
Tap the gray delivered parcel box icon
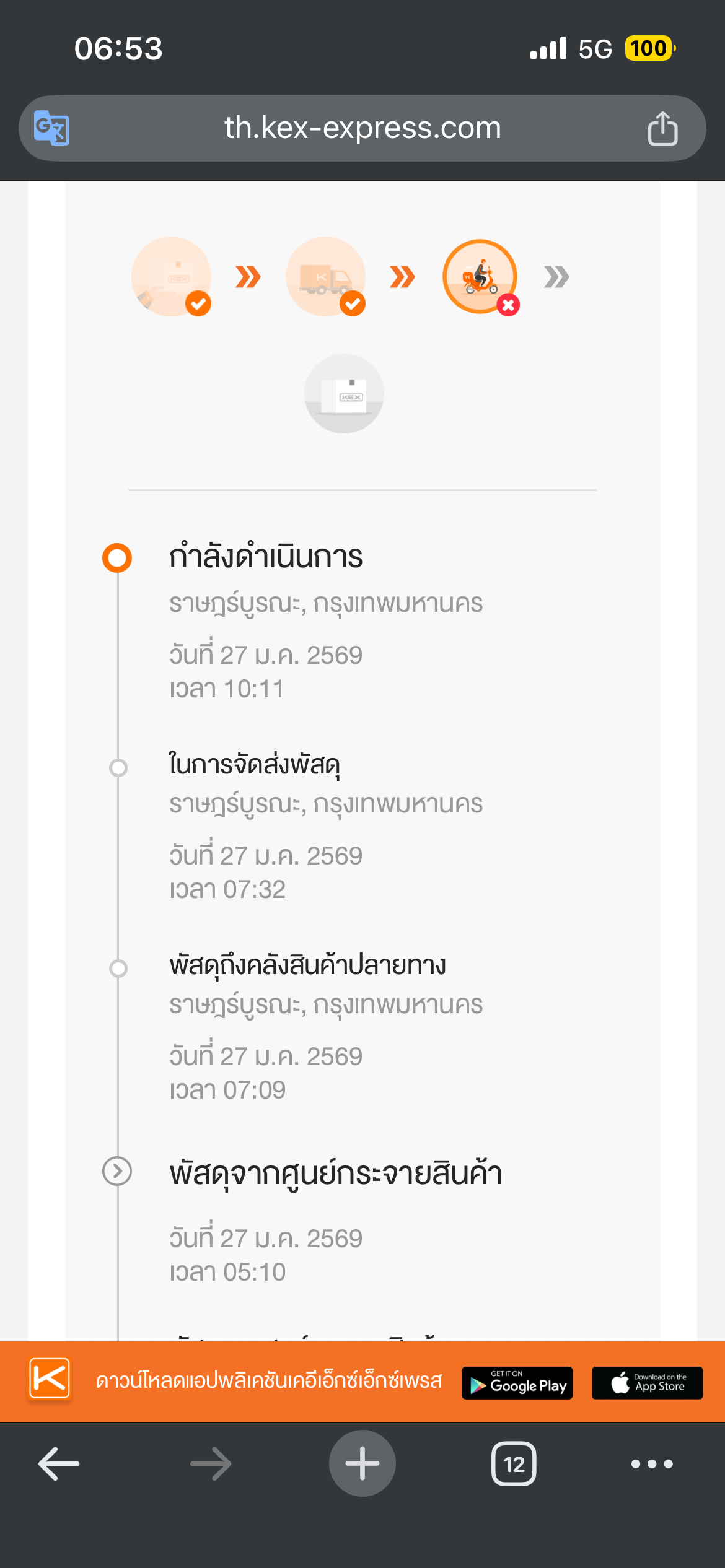coord(344,393)
